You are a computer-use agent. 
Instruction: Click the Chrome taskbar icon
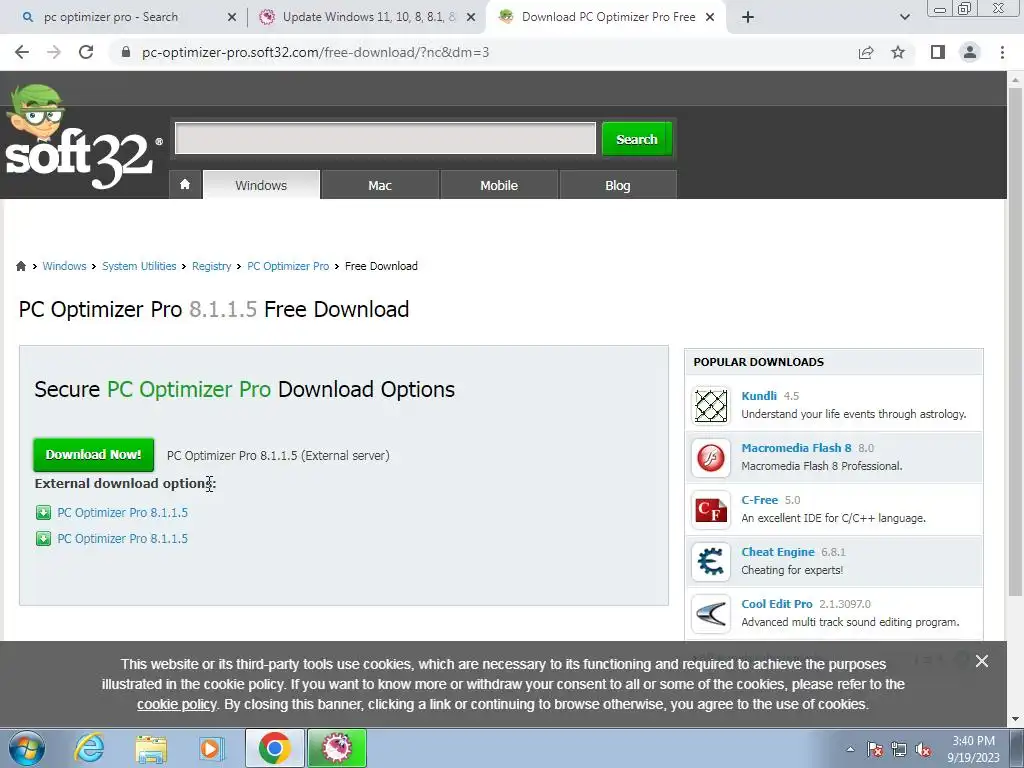click(275, 748)
